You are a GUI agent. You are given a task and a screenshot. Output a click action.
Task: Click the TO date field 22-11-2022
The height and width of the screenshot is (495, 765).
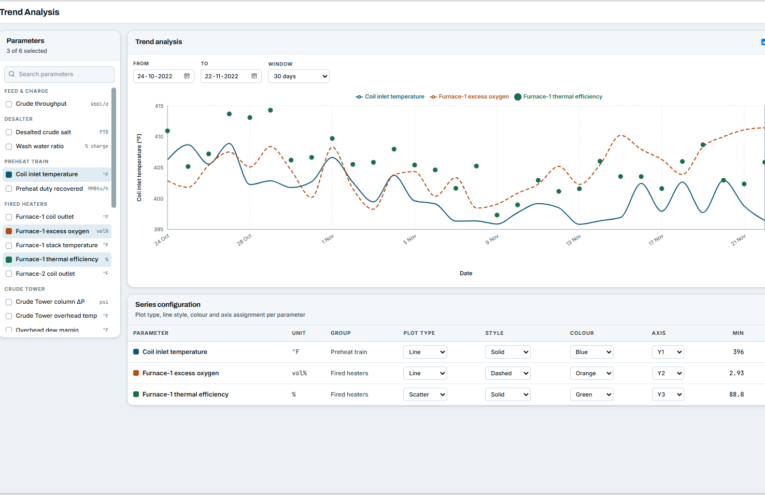coord(231,76)
